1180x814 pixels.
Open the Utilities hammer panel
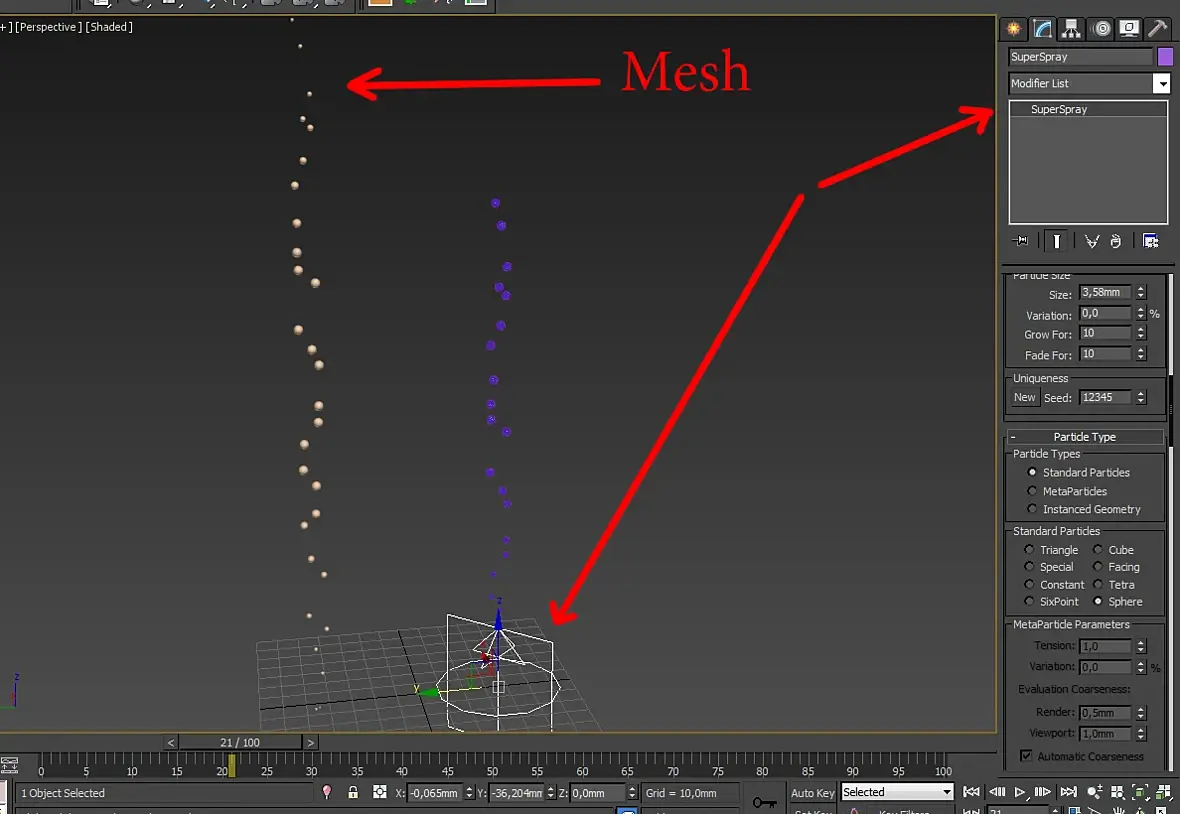pyautogui.click(x=1157, y=29)
